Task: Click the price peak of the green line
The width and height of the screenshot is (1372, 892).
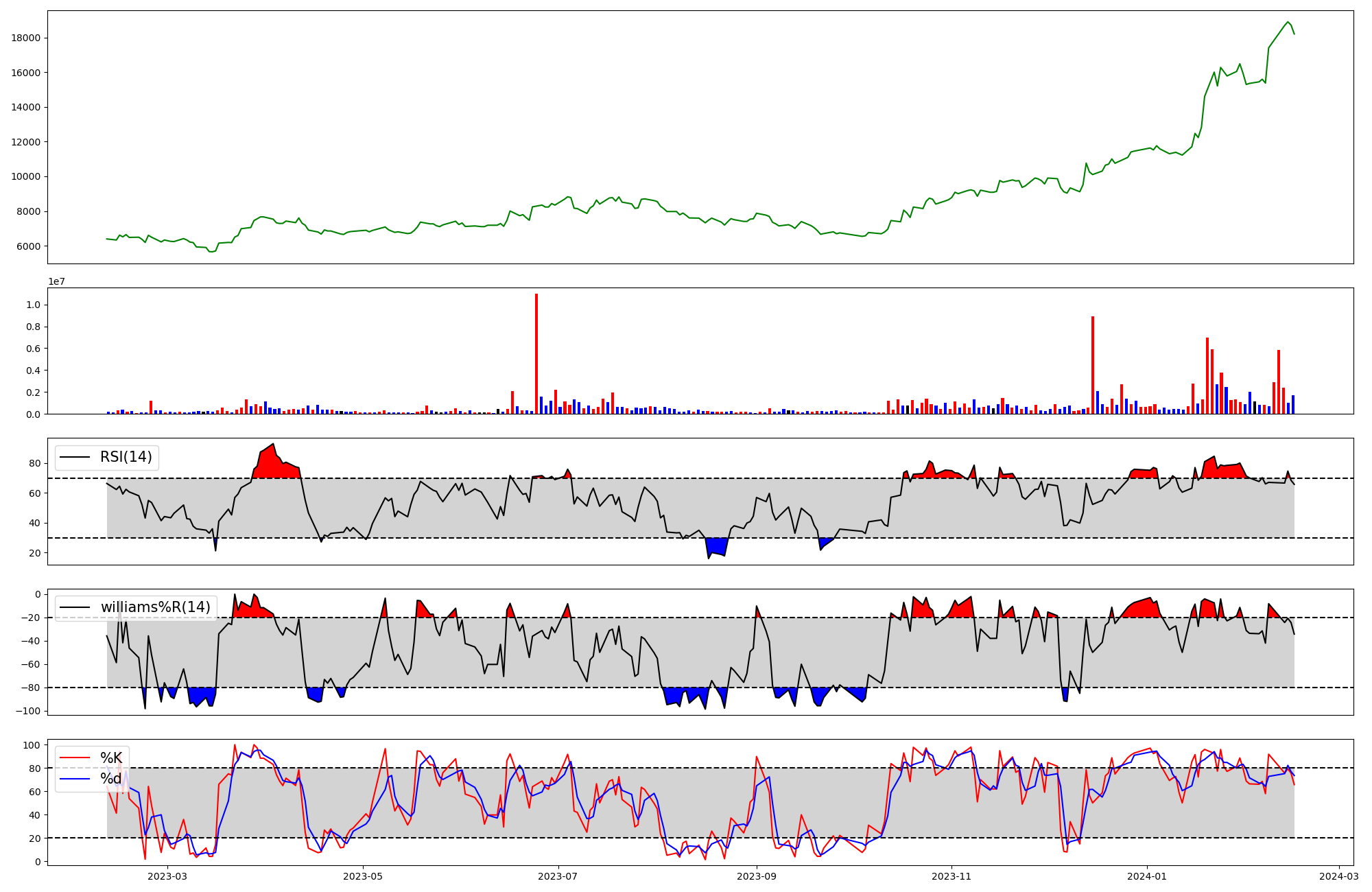Action: (1288, 22)
